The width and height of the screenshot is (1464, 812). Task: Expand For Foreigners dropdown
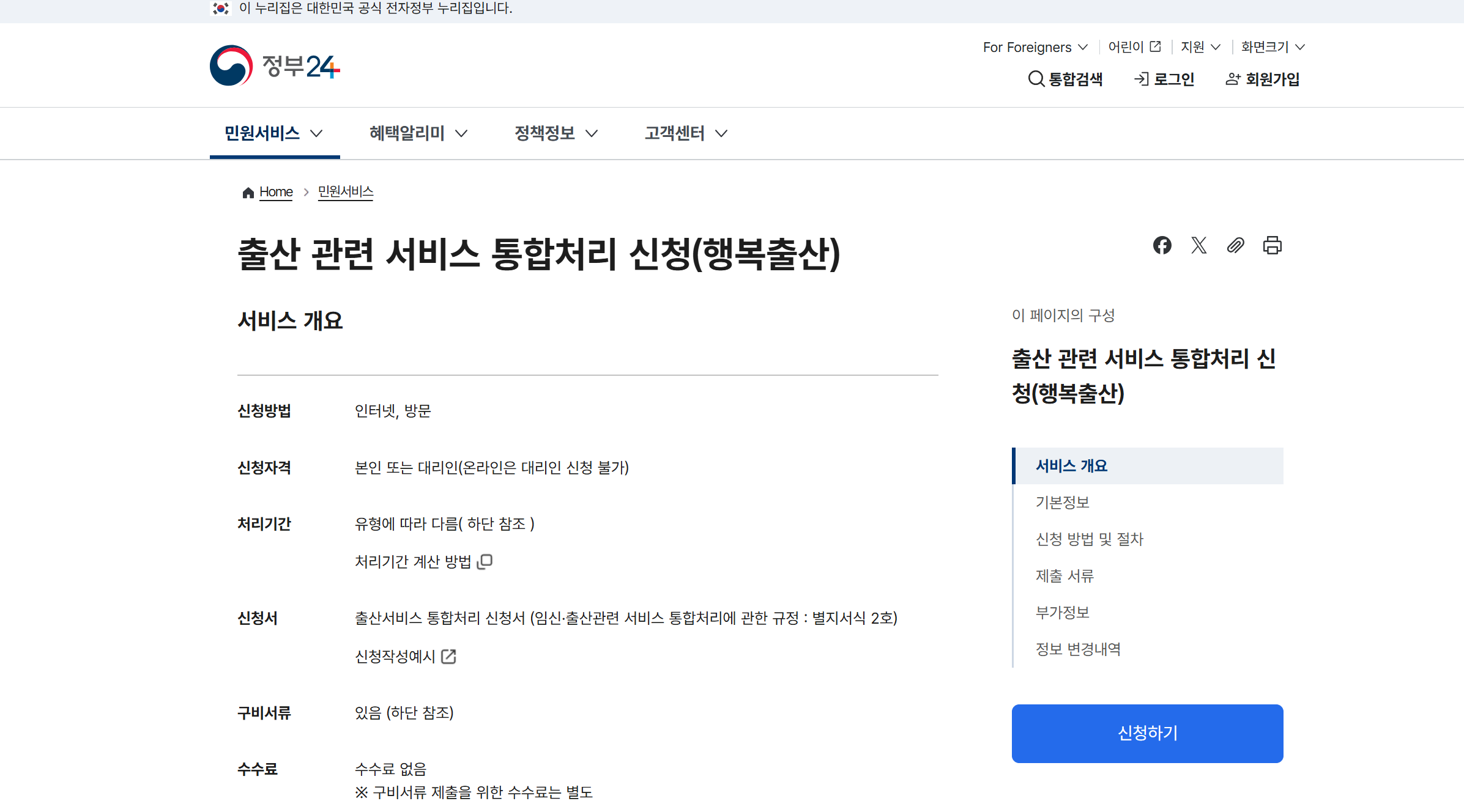[1035, 47]
